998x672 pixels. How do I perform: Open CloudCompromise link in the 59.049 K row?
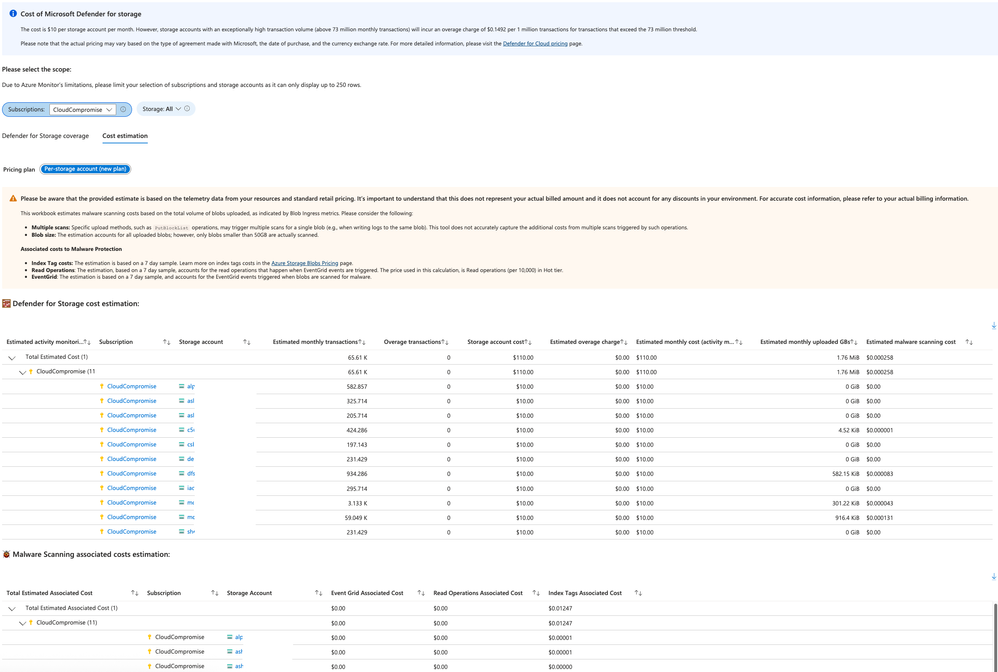pos(132,517)
